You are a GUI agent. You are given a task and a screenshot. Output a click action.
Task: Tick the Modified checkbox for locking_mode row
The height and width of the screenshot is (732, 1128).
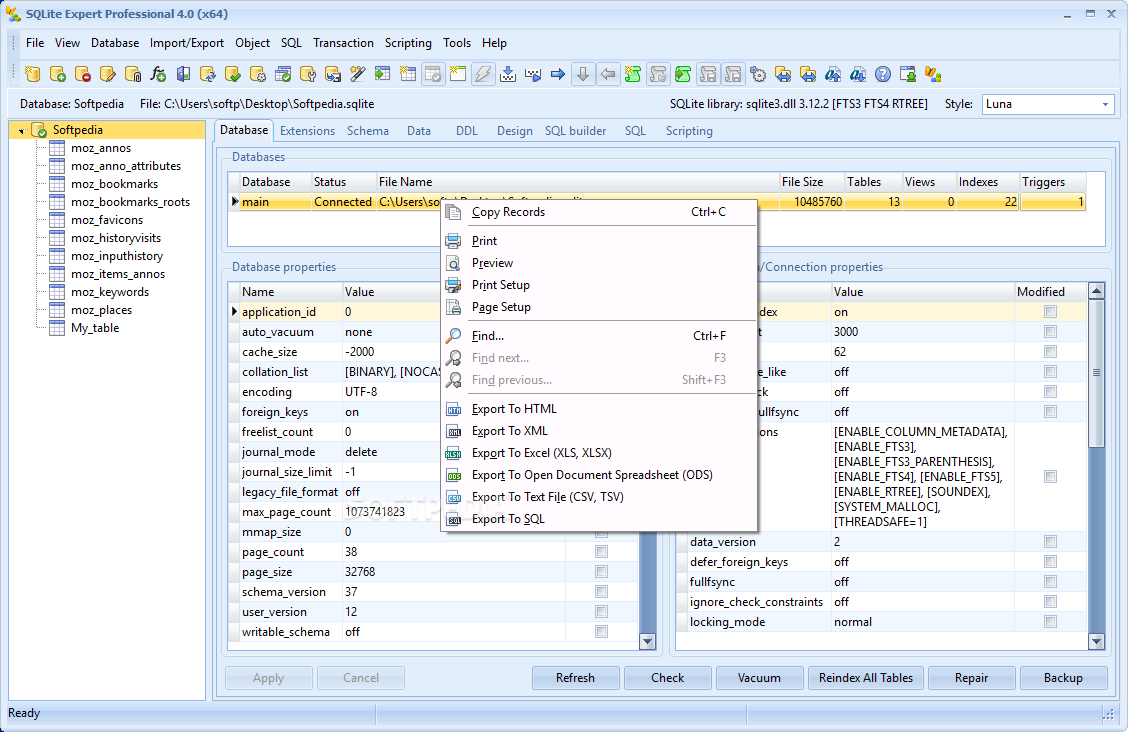tap(1050, 622)
